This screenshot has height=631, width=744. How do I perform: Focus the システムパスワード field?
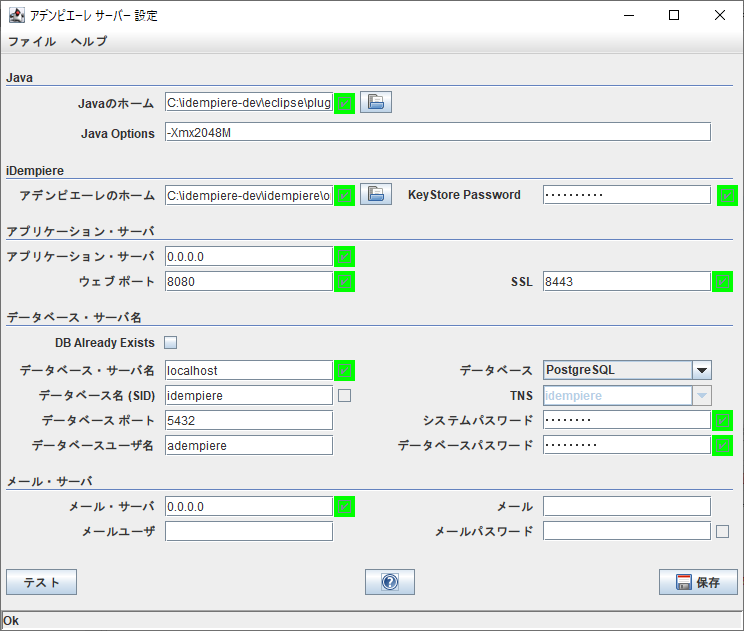[x=627, y=420]
